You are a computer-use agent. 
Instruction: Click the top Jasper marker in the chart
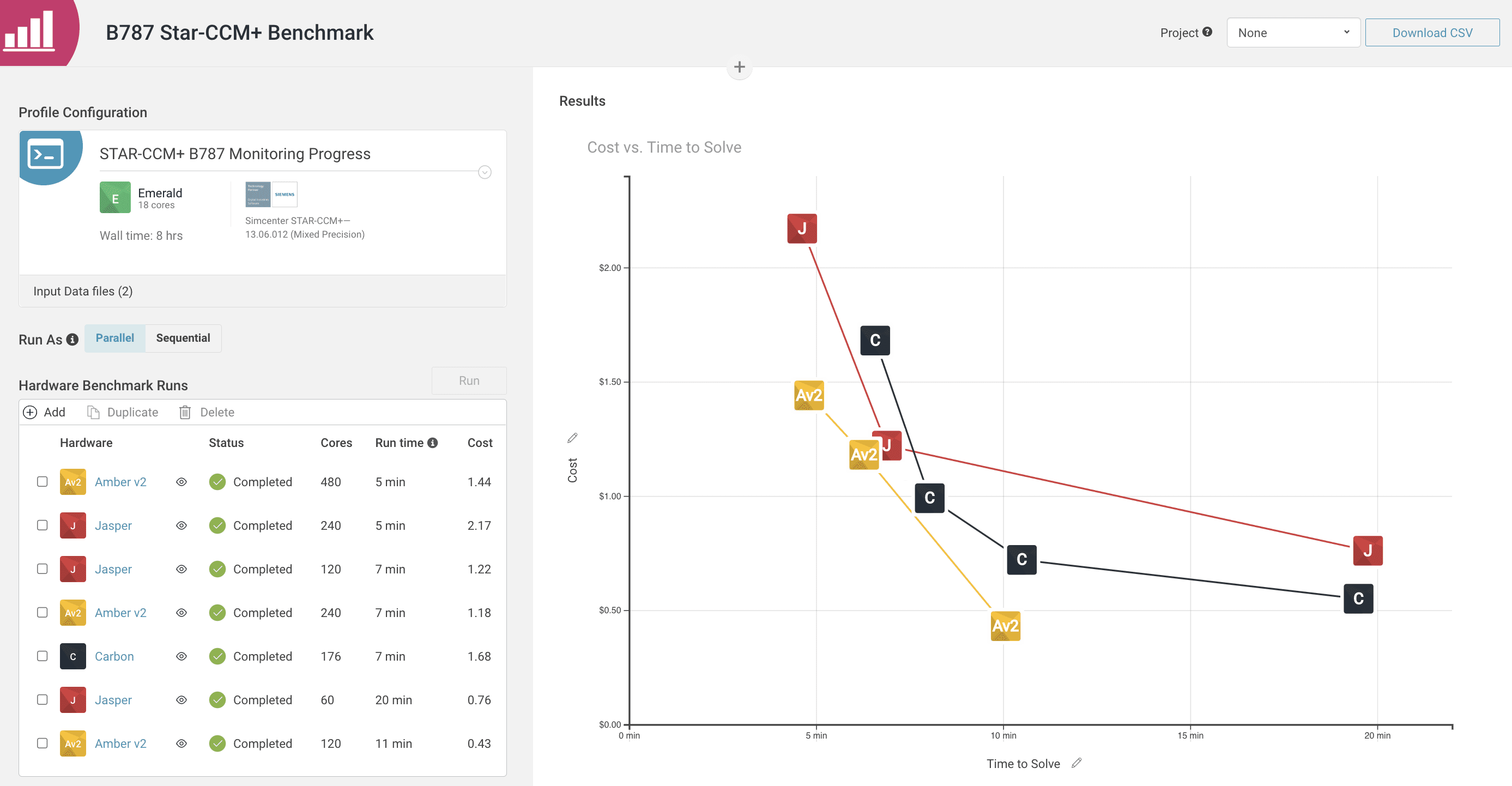point(802,228)
